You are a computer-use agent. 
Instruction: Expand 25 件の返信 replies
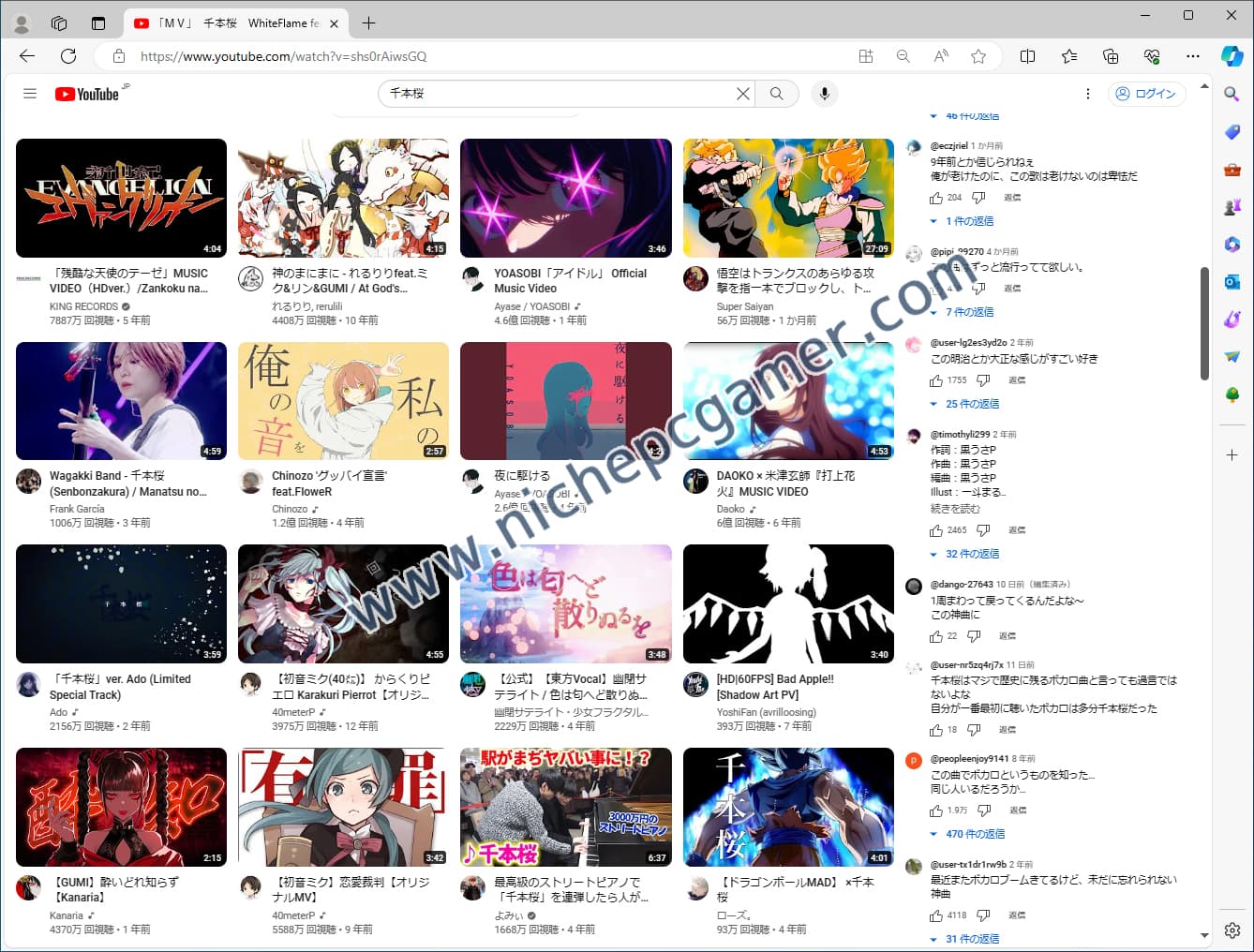point(964,404)
